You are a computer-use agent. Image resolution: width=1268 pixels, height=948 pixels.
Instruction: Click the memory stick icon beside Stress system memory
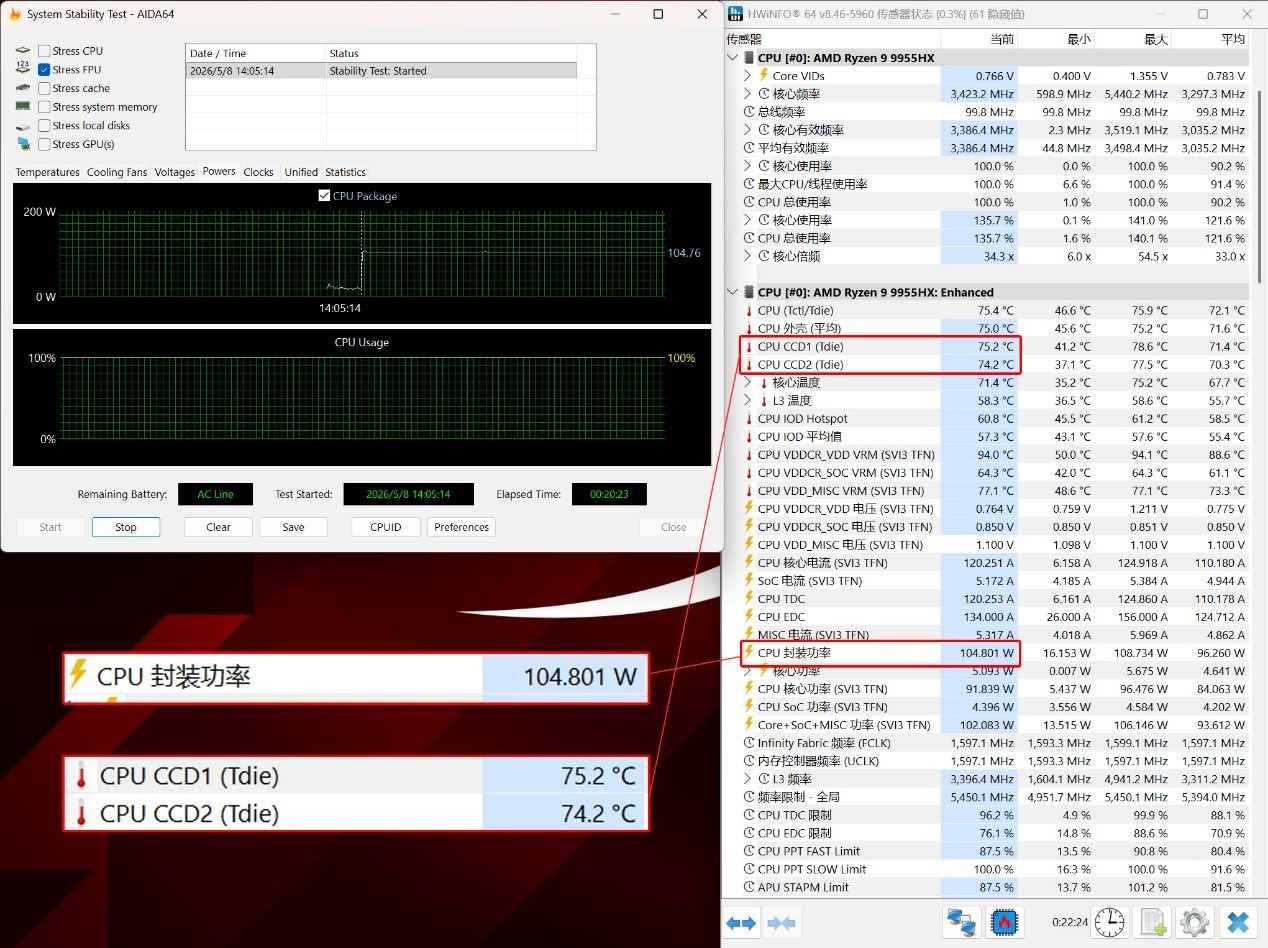[22, 107]
